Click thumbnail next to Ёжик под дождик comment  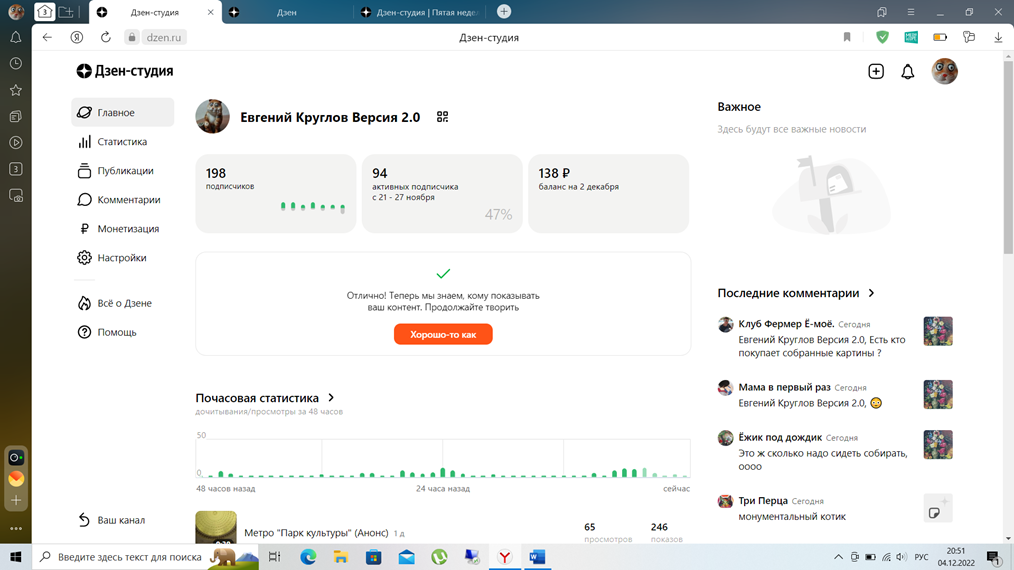938,444
